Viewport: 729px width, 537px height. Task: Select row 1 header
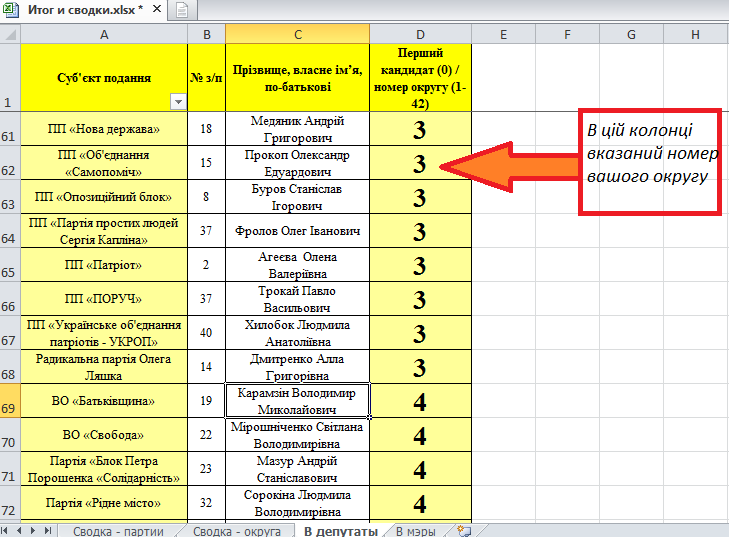pyautogui.click(x=10, y=78)
